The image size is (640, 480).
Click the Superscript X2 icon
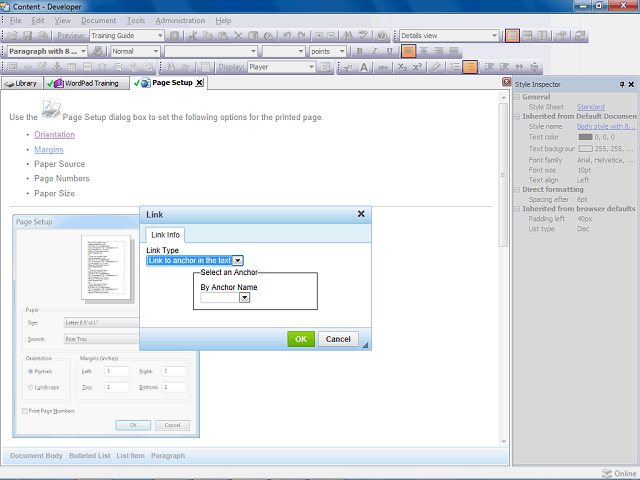417,67
